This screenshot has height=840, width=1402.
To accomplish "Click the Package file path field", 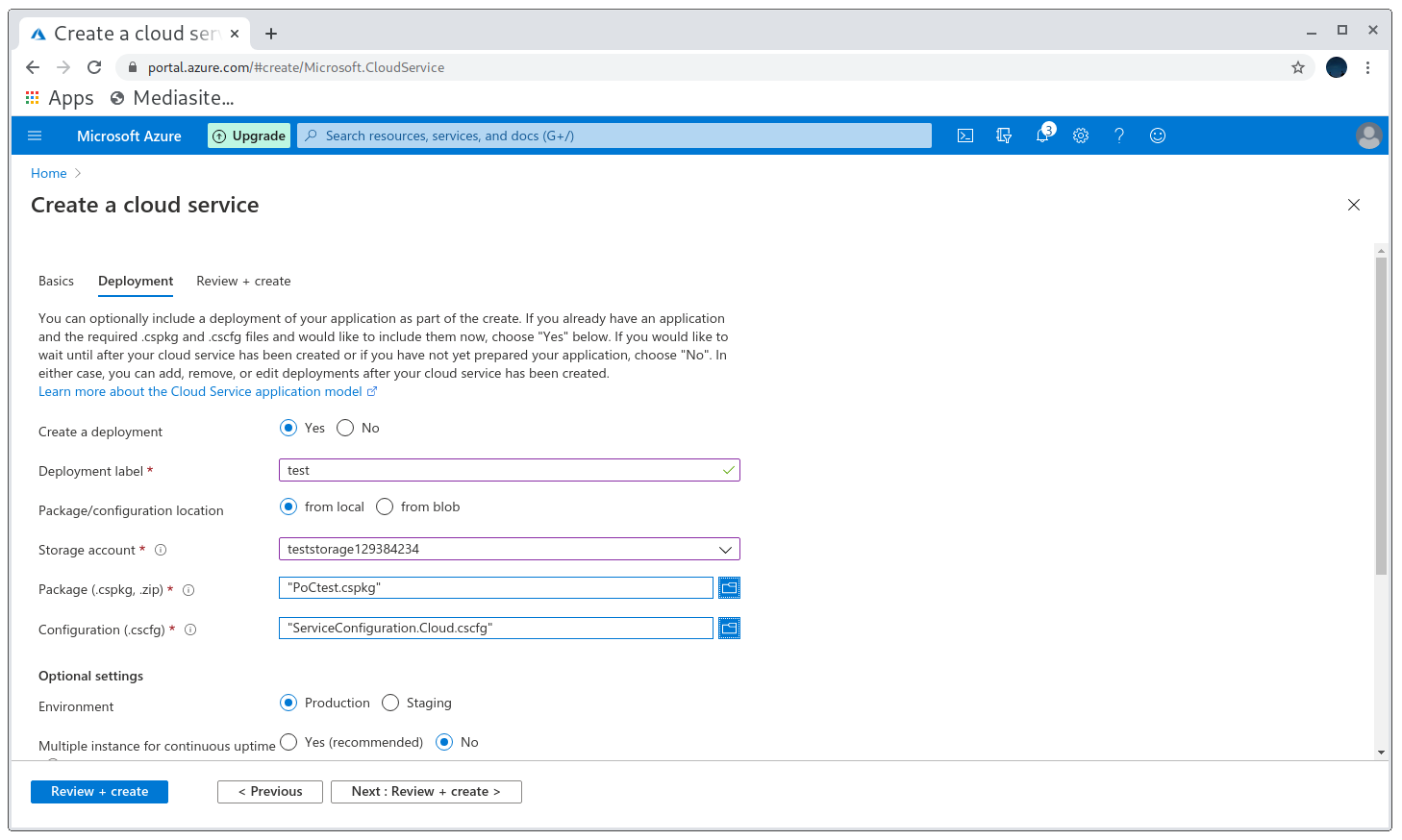I will (496, 587).
